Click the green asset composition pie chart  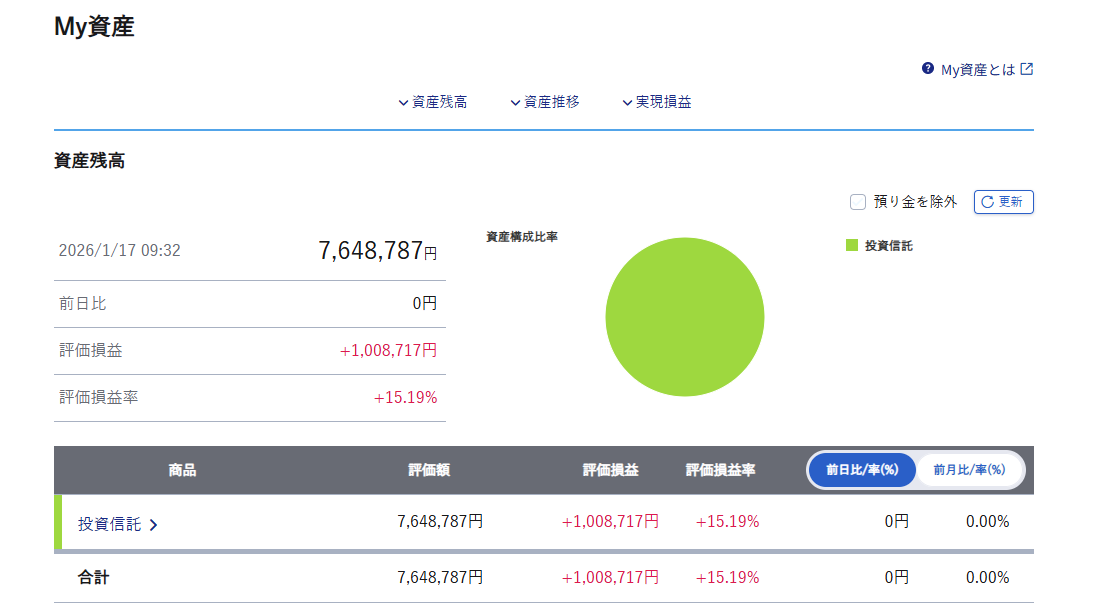tap(685, 317)
